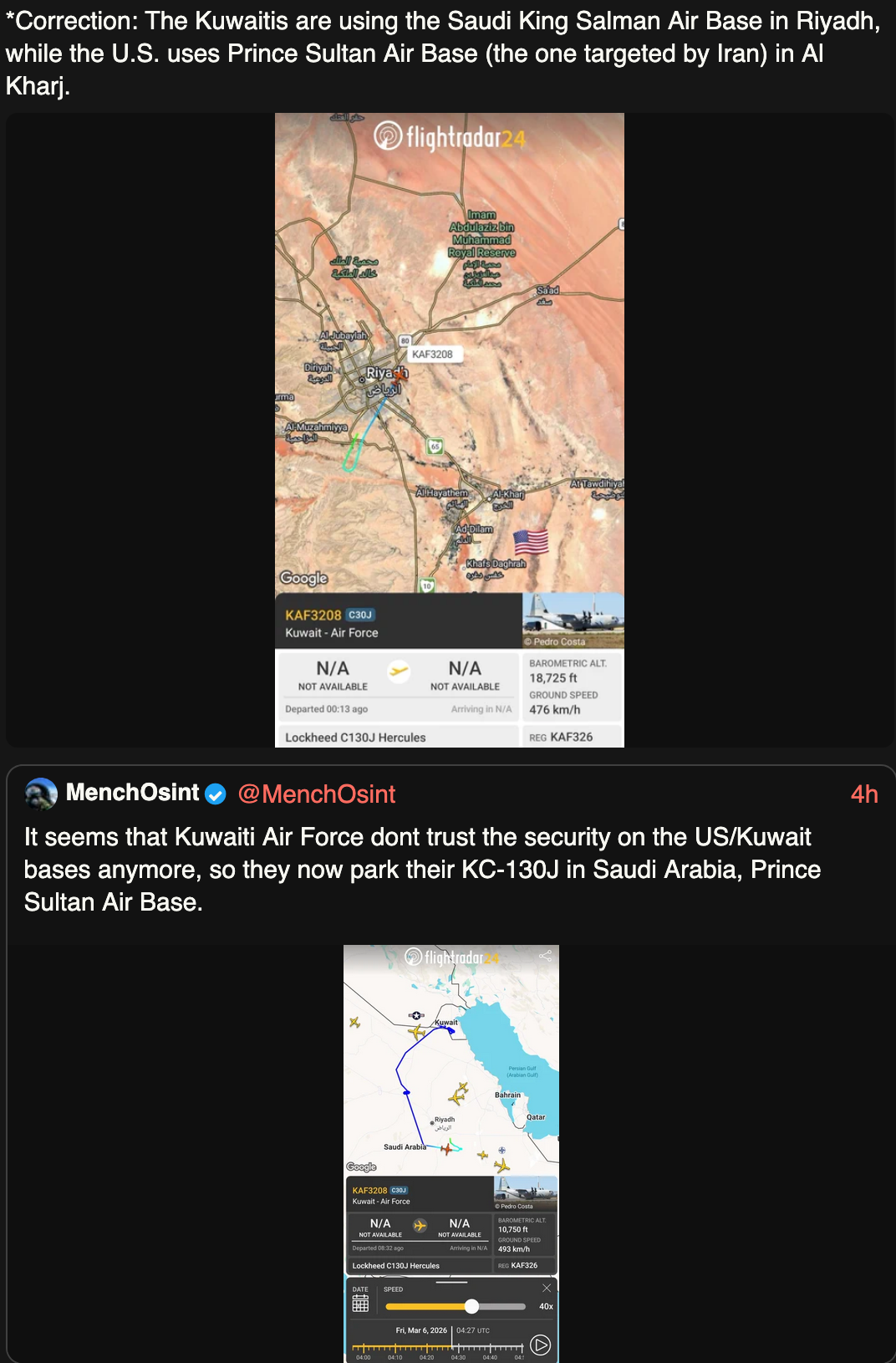Open the DATE calendar icon in the playback panel
896x1363 pixels.
pyautogui.click(x=360, y=1304)
